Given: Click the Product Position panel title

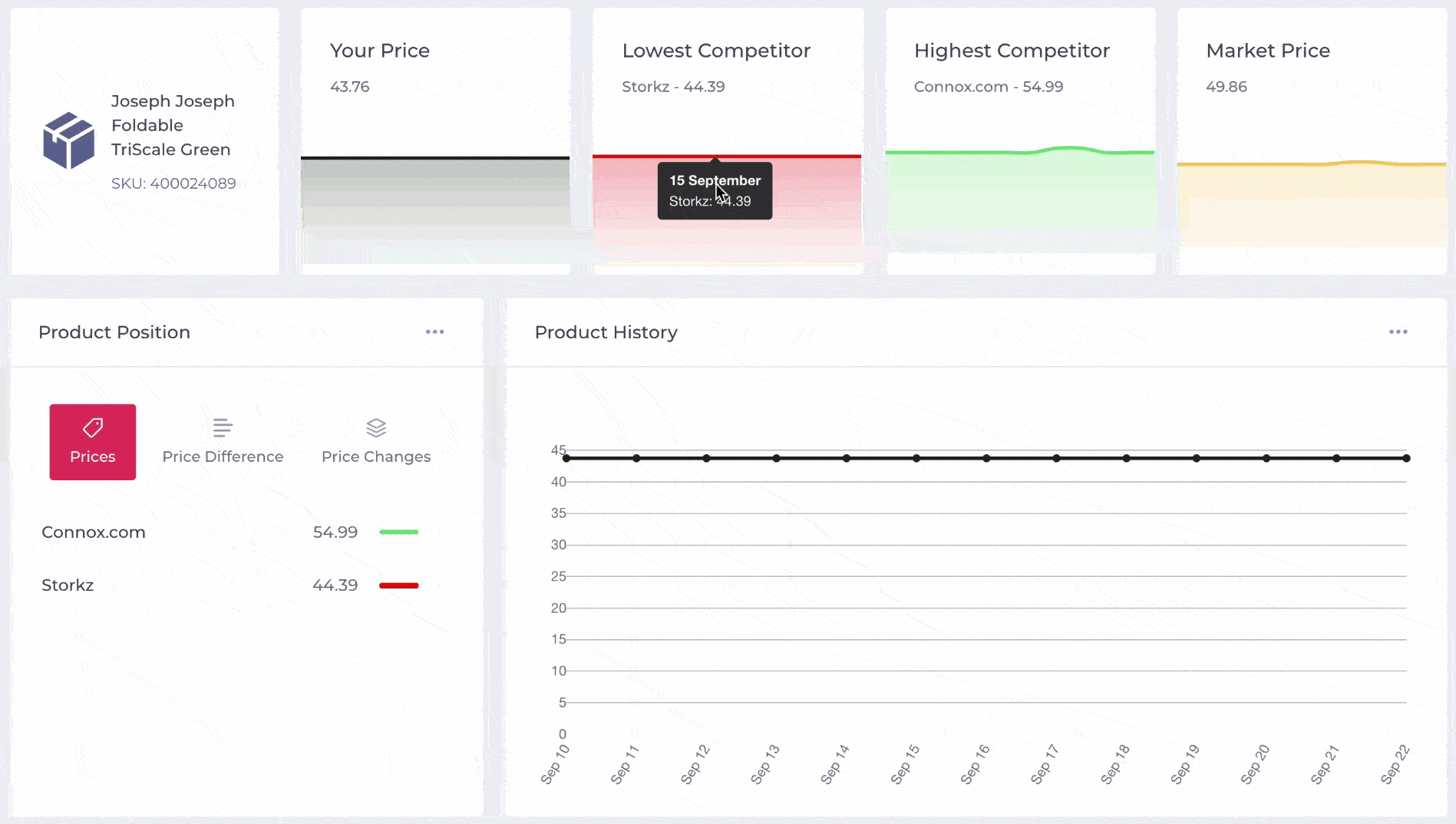Looking at the screenshot, I should pyautogui.click(x=114, y=332).
